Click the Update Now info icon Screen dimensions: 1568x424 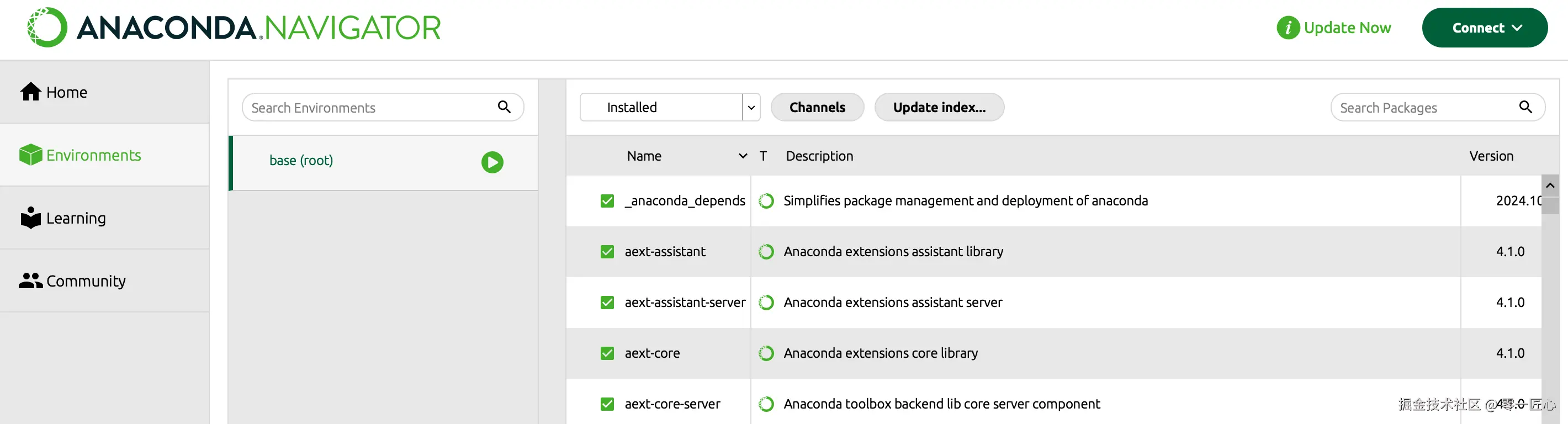point(1288,28)
